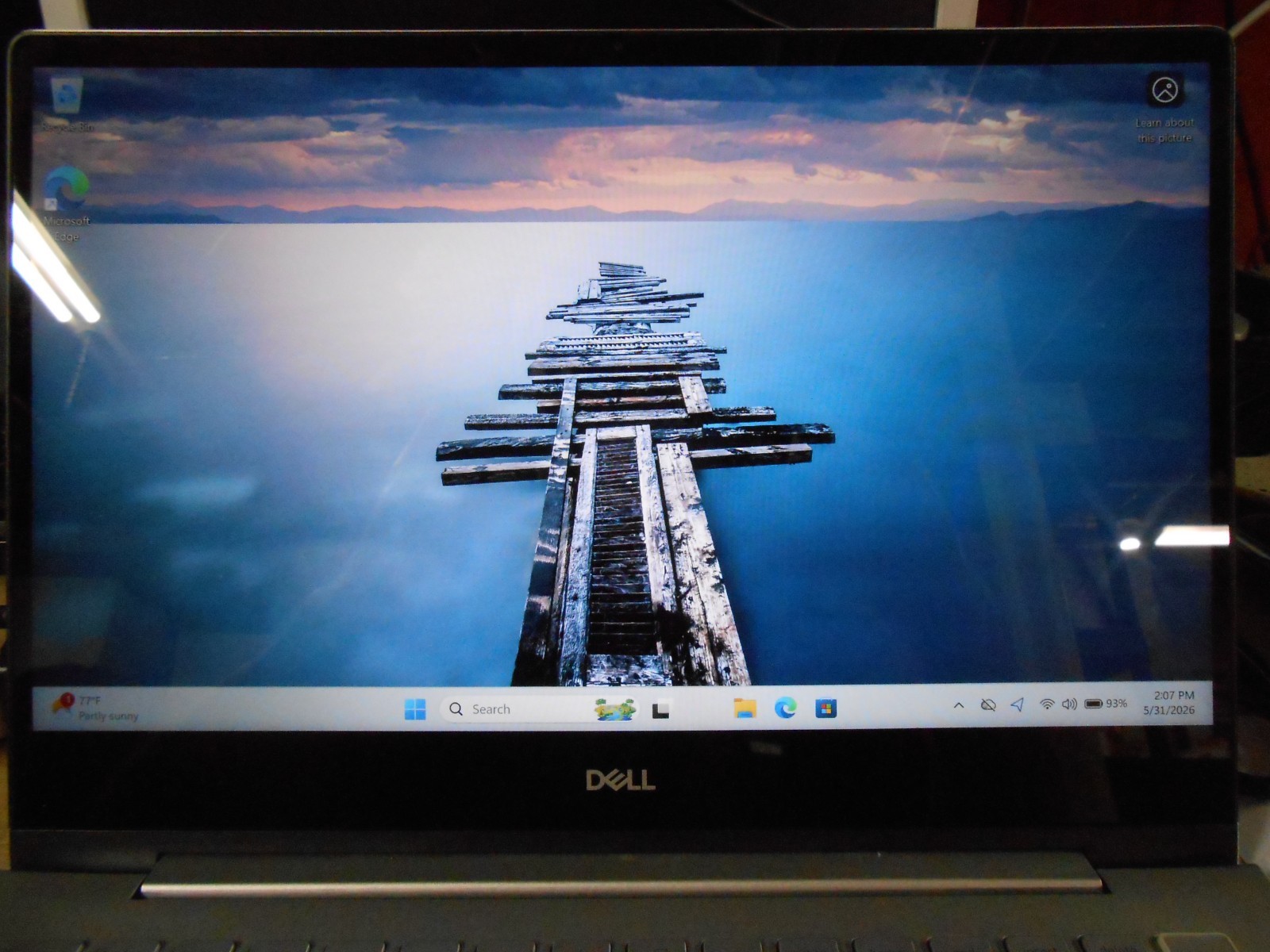Open Task View from the taskbar
This screenshot has width=1270, height=952.
pyautogui.click(x=660, y=710)
